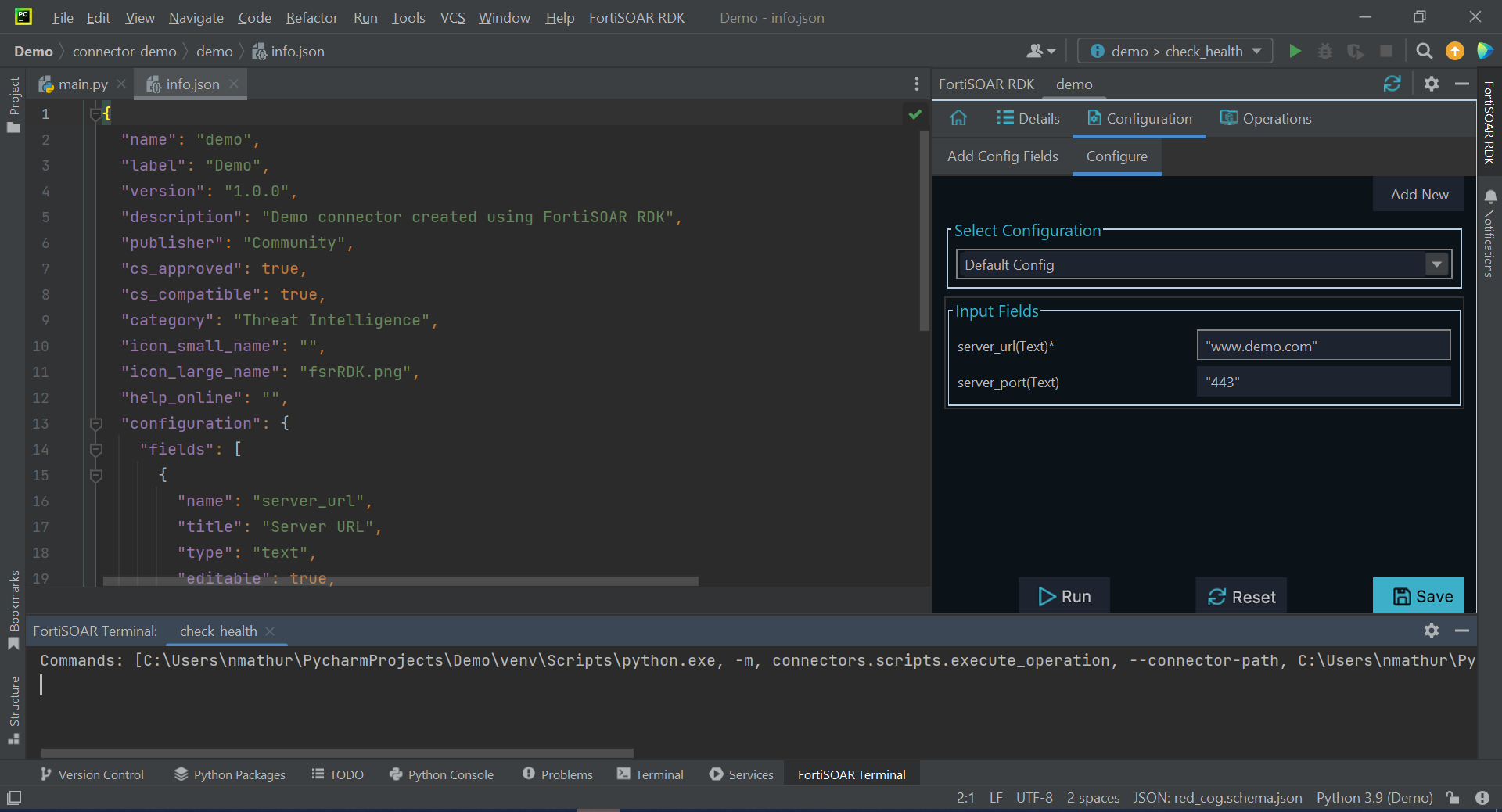Click the server_url input field
Screen dimensions: 1502x812
pos(1323,346)
